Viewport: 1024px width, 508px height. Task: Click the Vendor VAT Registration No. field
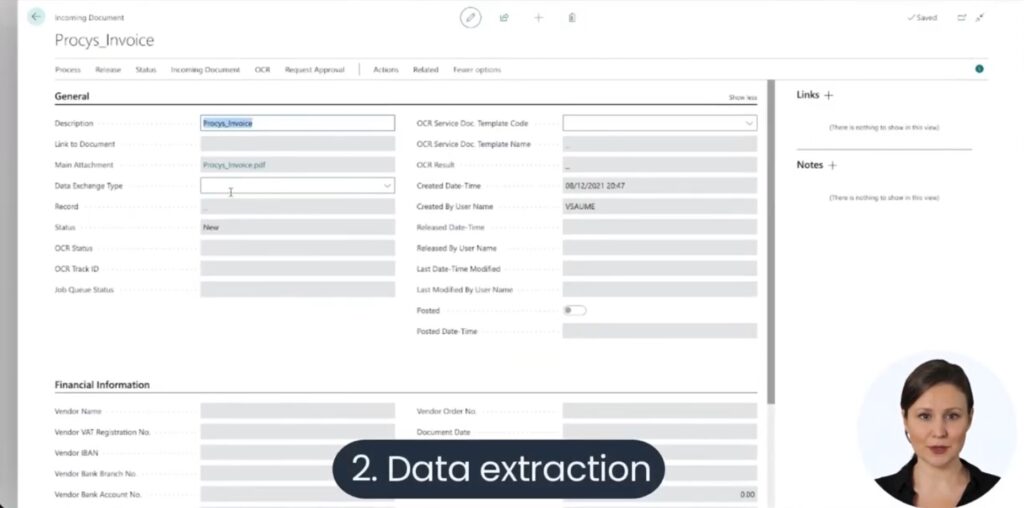tap(297, 432)
